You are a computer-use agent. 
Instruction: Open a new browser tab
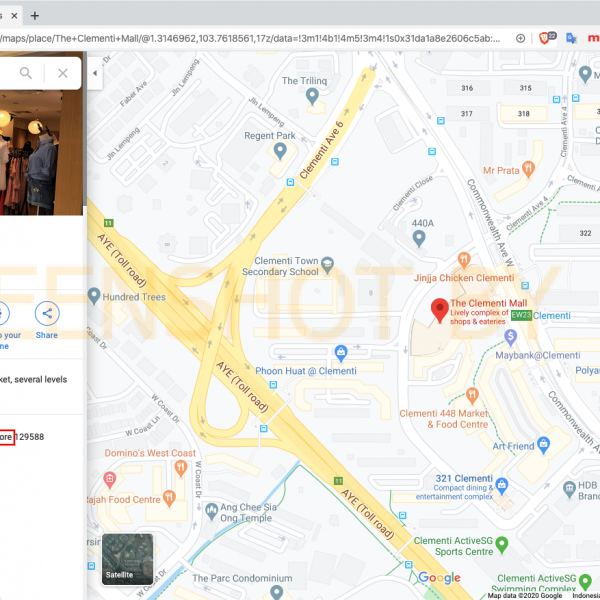coord(35,16)
